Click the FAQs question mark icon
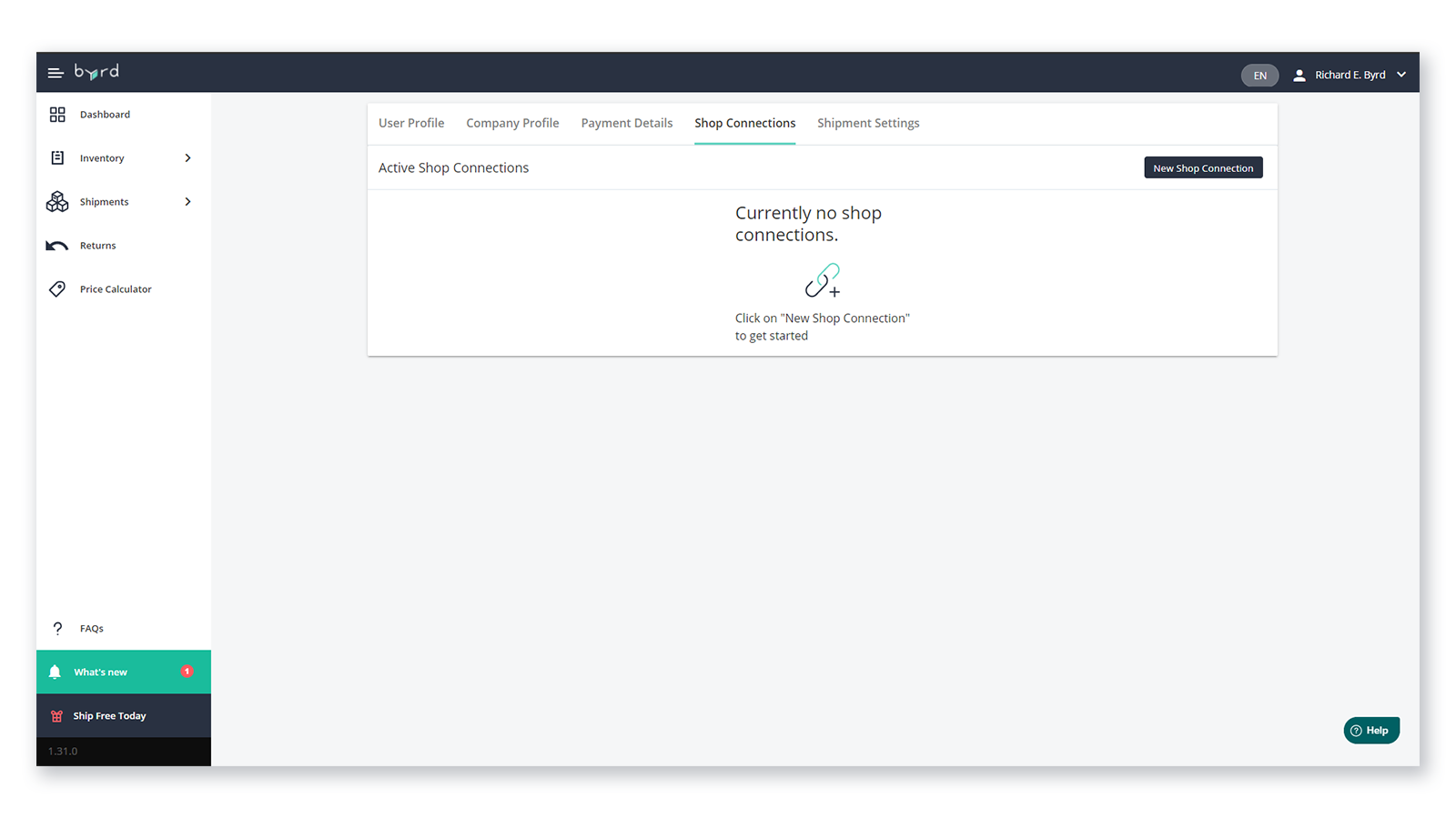 pyautogui.click(x=57, y=629)
